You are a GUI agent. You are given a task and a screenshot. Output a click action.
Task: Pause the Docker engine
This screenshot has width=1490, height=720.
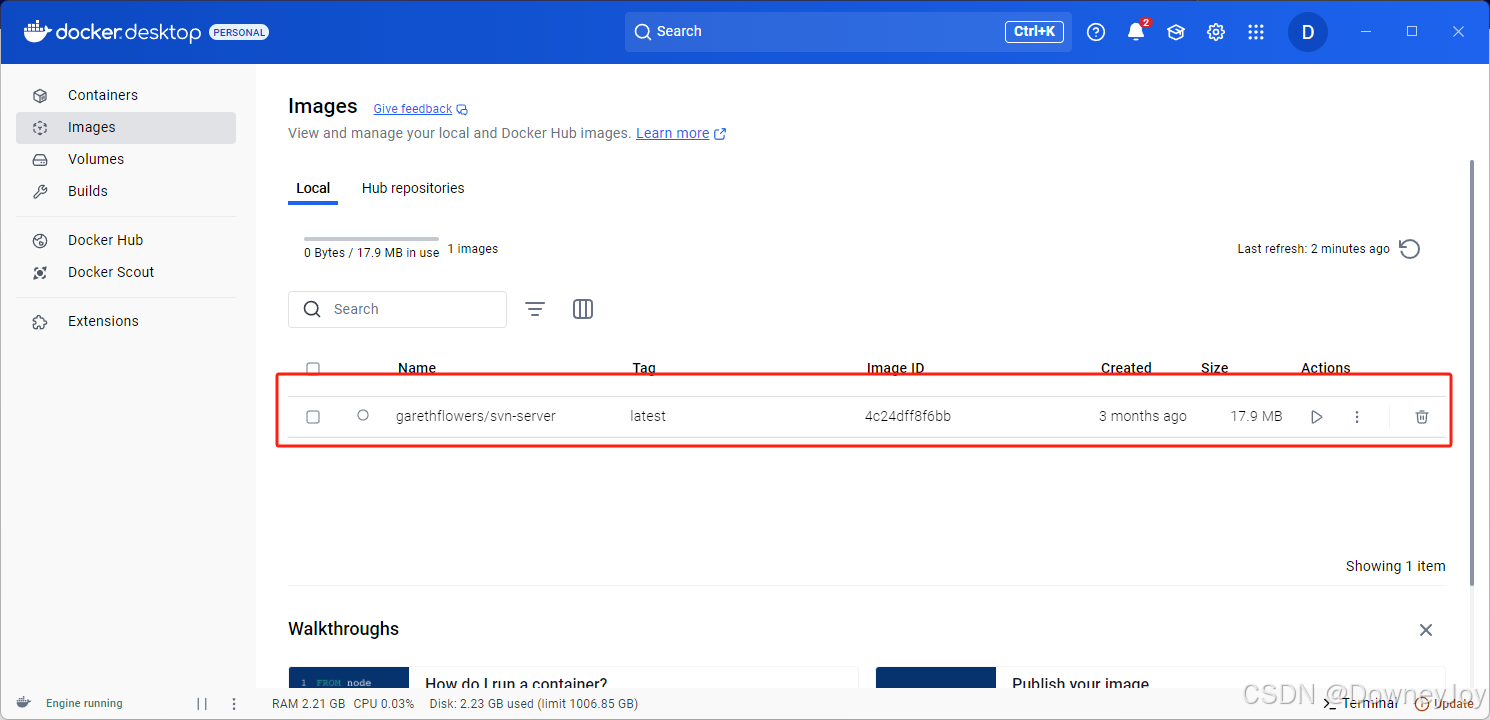point(202,704)
